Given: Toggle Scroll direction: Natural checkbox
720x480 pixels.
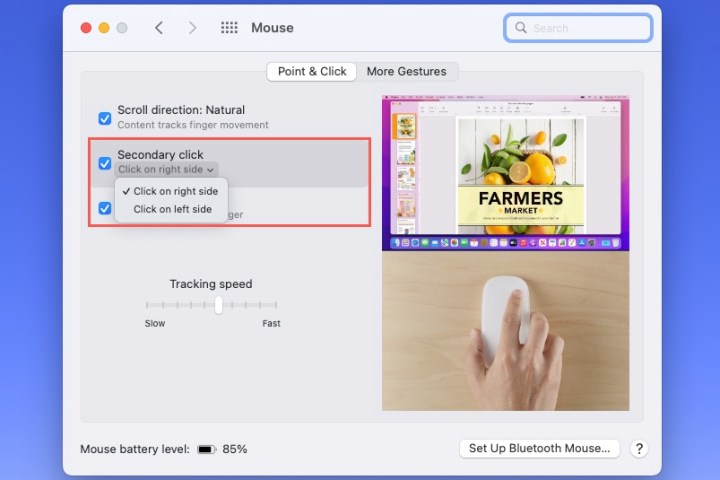Looking at the screenshot, I should 105,119.
